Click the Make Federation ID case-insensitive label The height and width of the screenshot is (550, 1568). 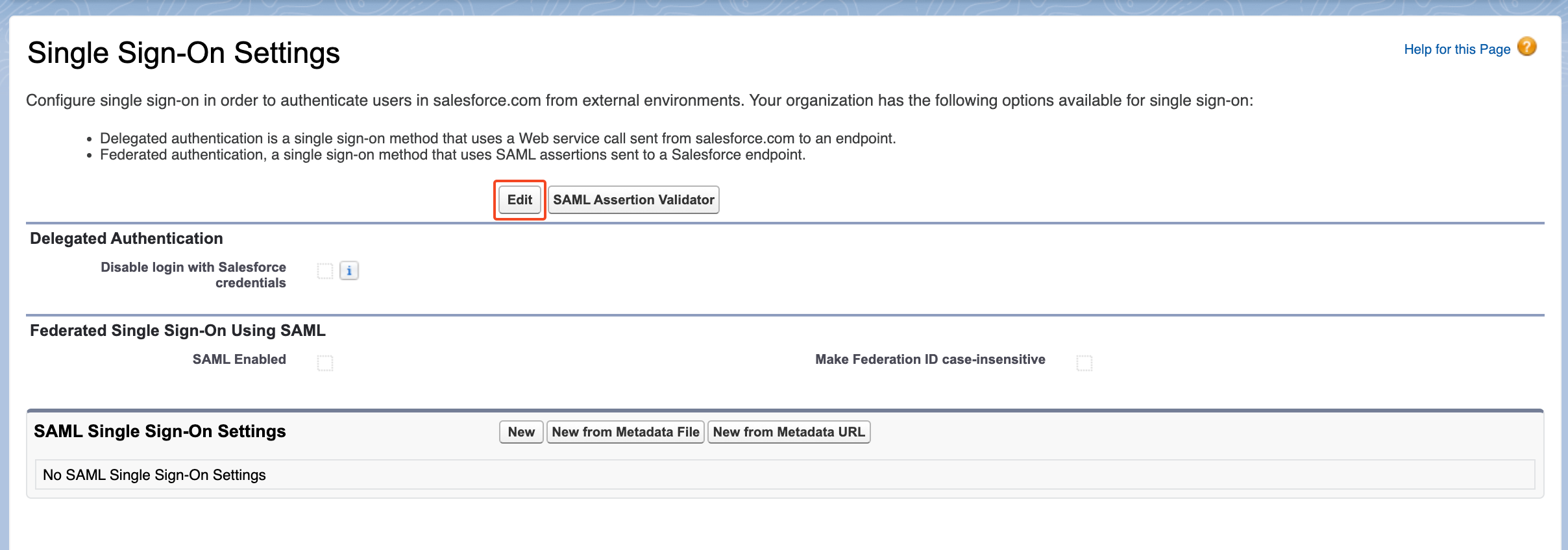930,359
